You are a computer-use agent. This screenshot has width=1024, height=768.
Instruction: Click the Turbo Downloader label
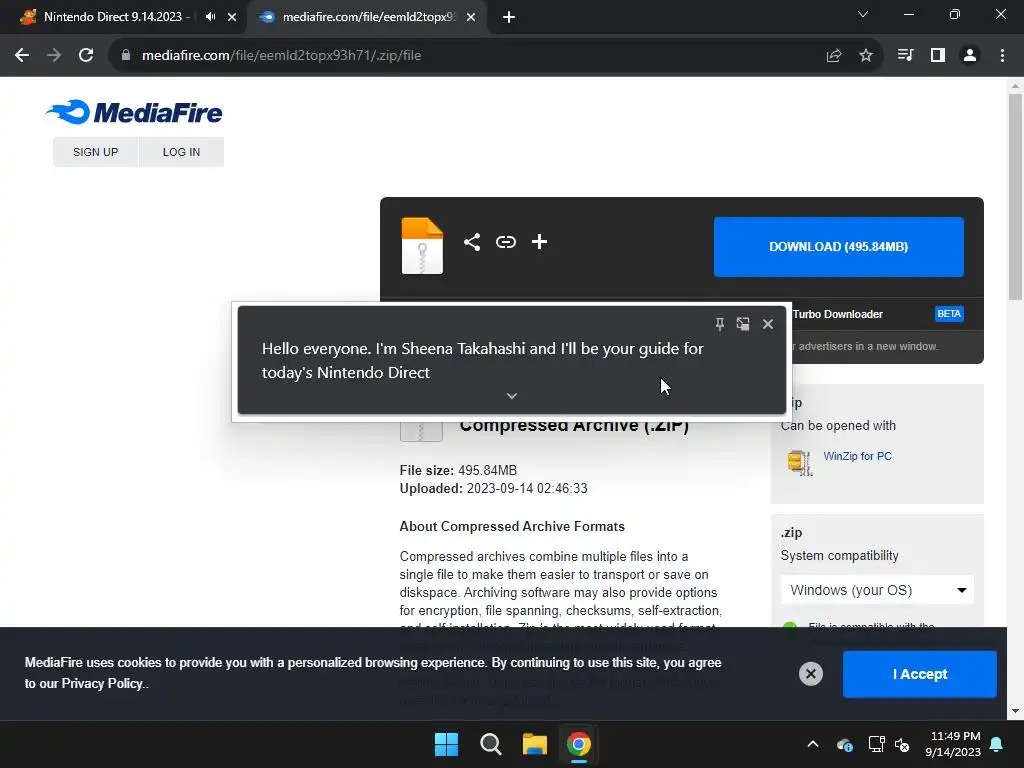click(x=837, y=314)
